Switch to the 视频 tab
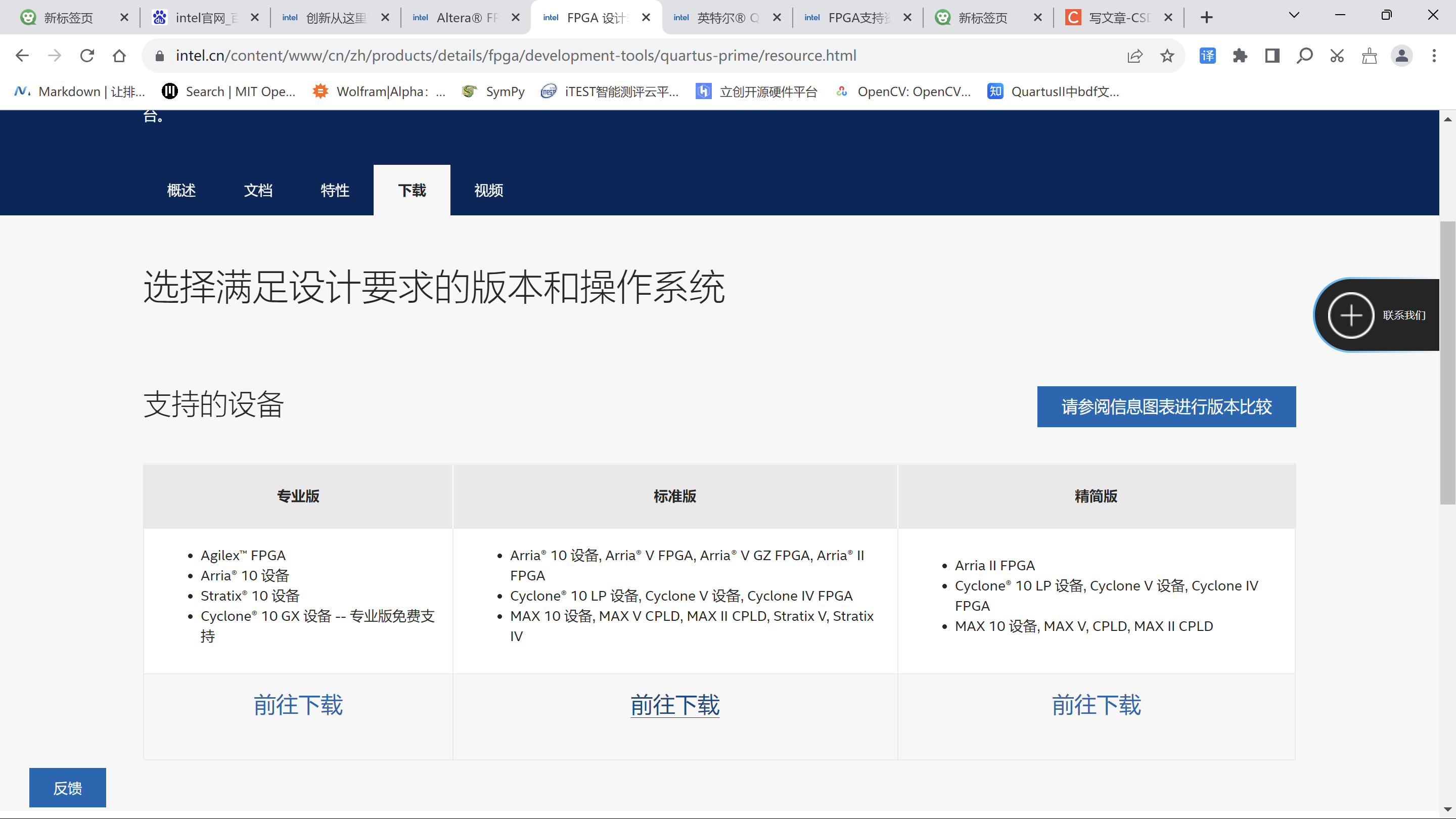This screenshot has width=1456, height=819. (x=488, y=191)
